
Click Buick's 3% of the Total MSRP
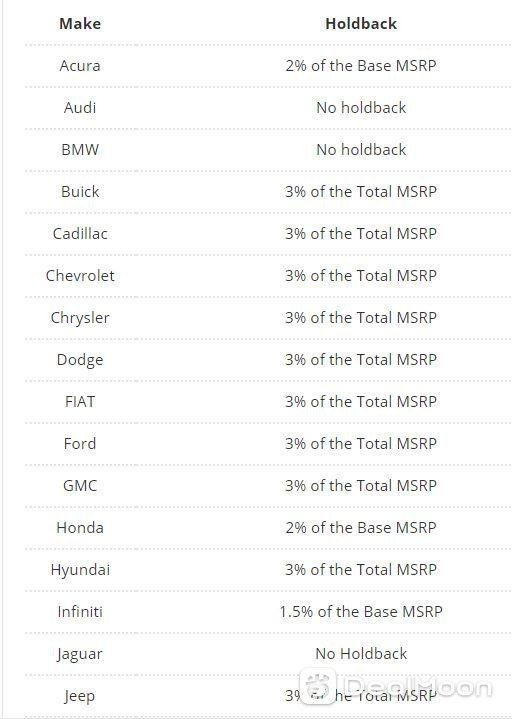point(361,192)
